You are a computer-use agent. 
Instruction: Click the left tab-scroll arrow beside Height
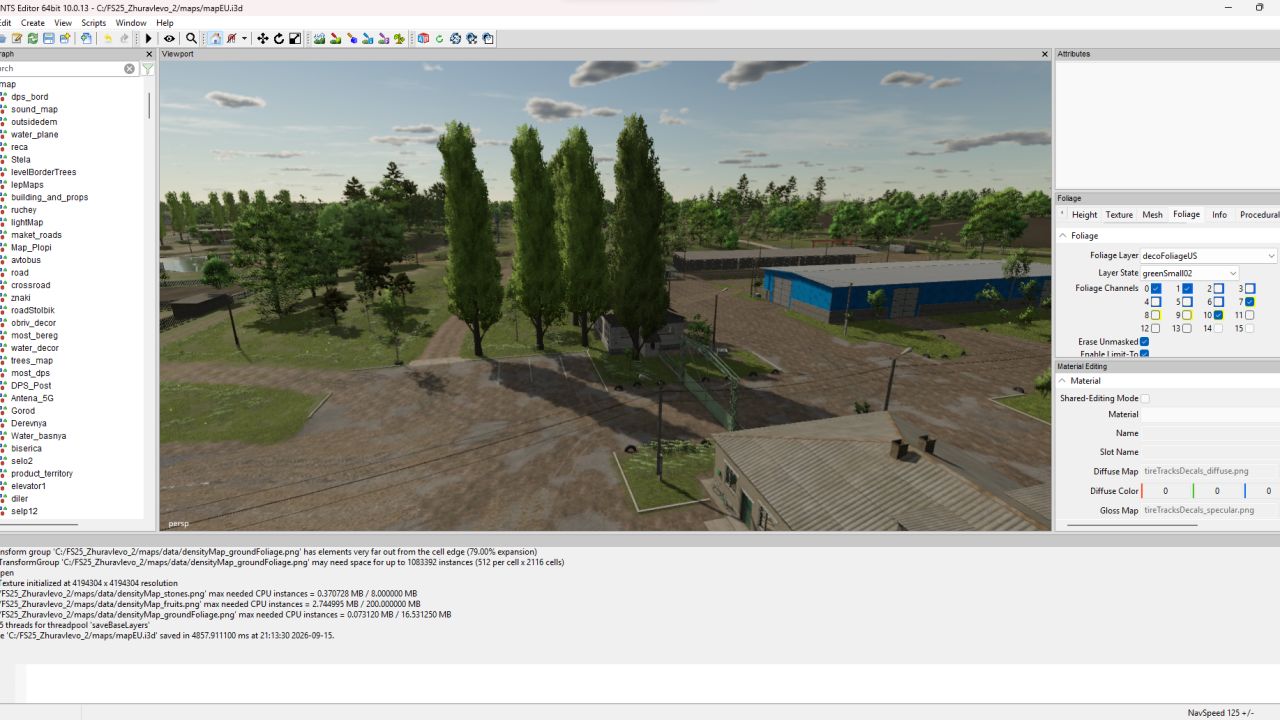1062,214
